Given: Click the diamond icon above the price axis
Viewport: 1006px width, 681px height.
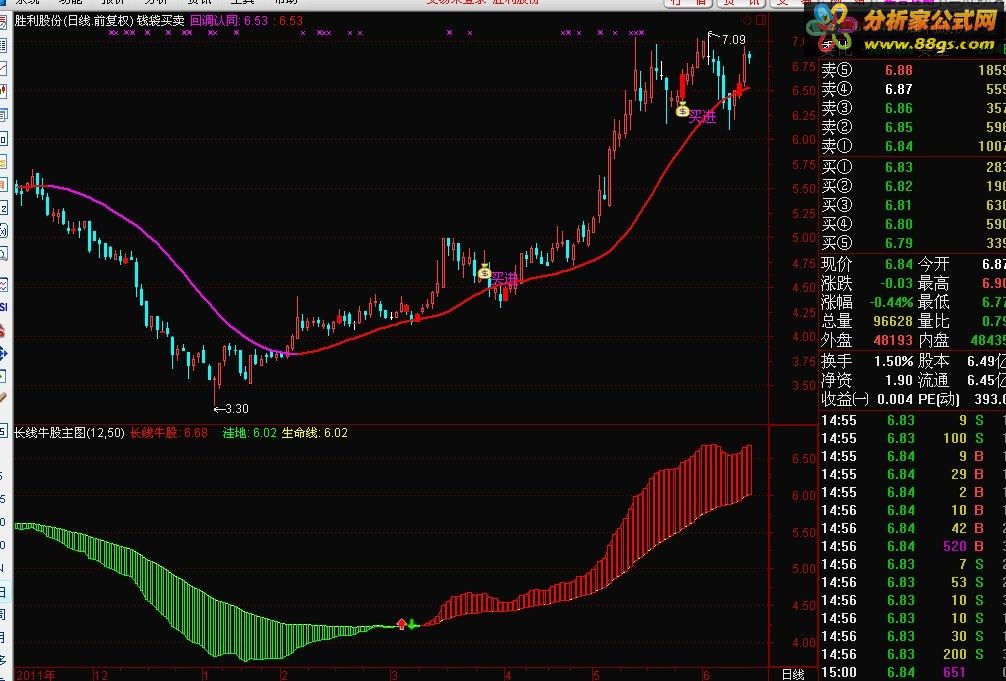Looking at the screenshot, I should (x=747, y=21).
